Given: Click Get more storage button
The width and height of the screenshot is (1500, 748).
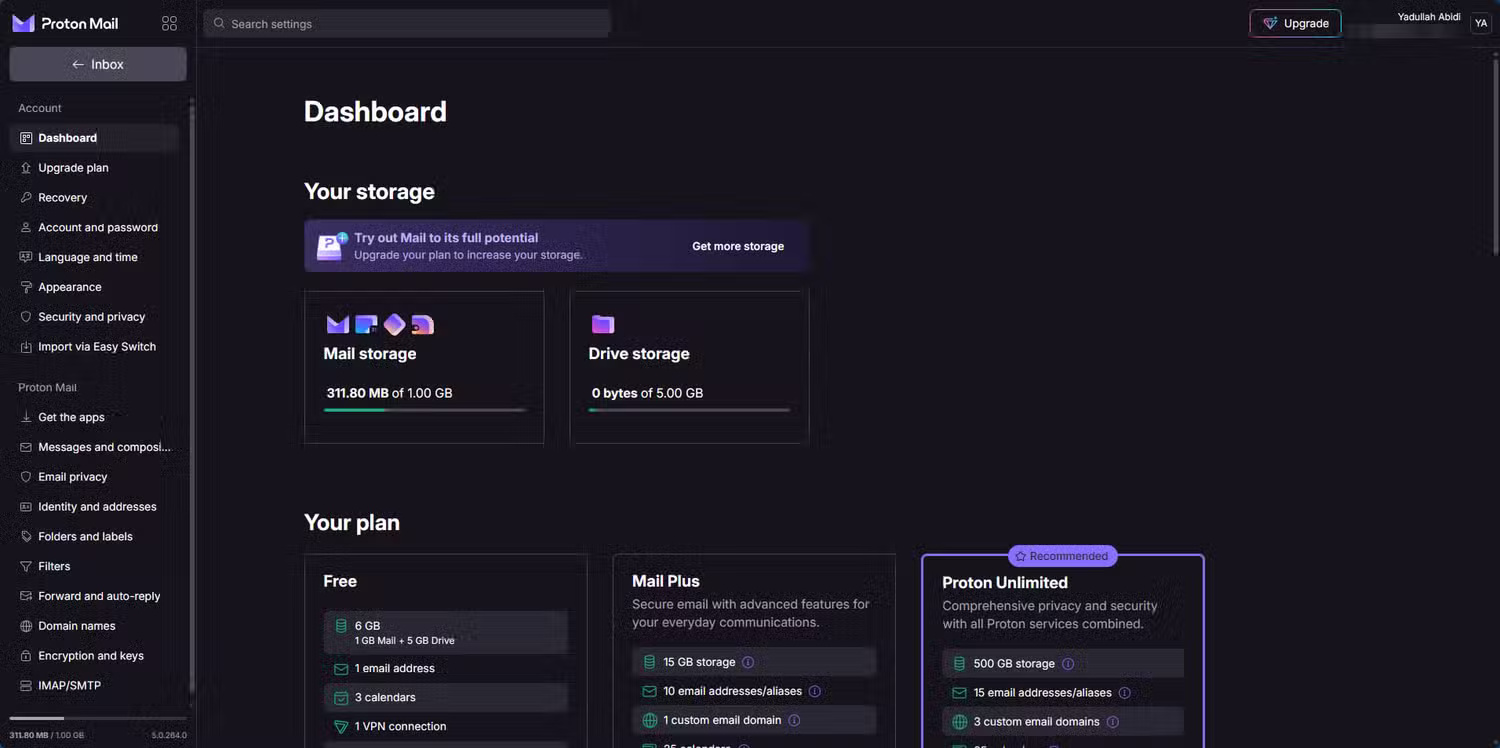Looking at the screenshot, I should tap(738, 246).
